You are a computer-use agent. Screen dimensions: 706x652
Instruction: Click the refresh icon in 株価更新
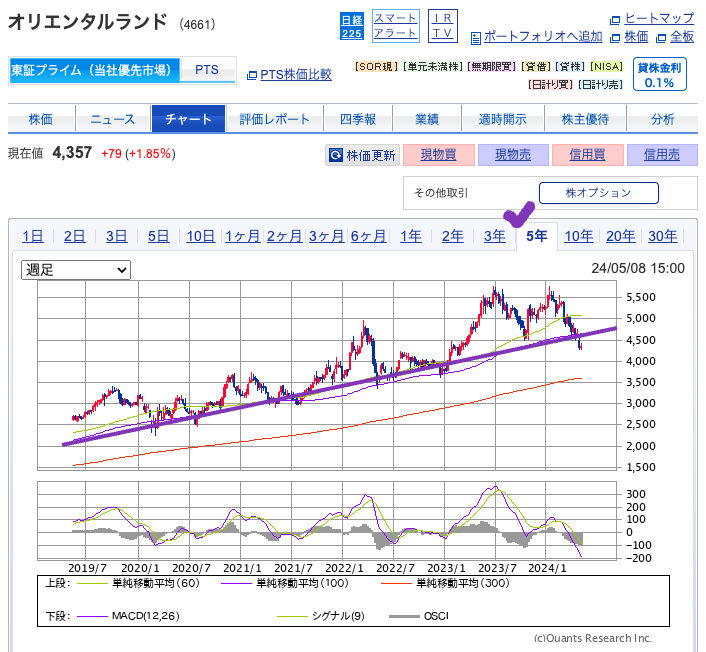point(336,155)
